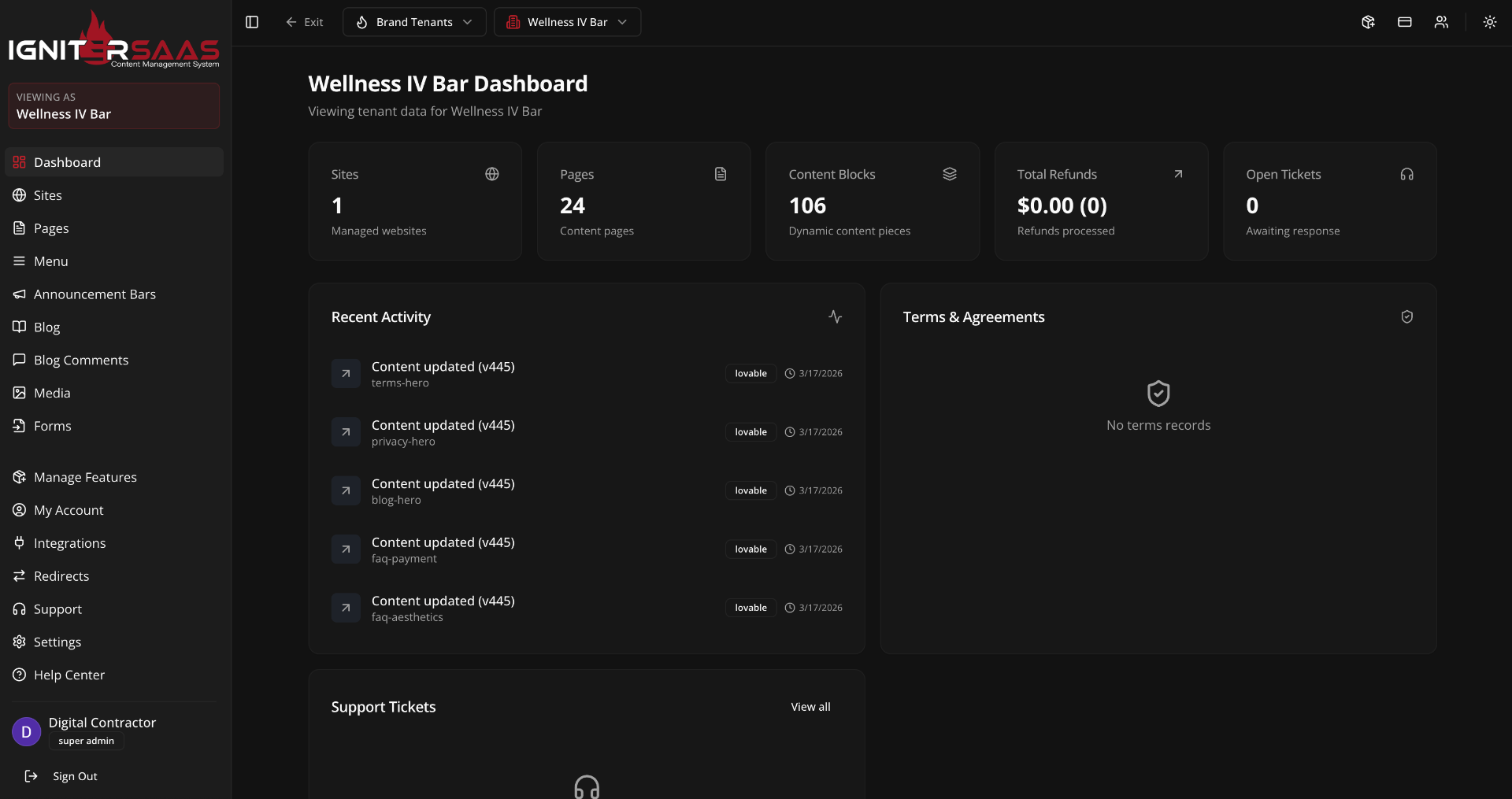Image resolution: width=1512 pixels, height=799 pixels.
Task: Toggle the sidebar visibility icon
Action: [251, 21]
